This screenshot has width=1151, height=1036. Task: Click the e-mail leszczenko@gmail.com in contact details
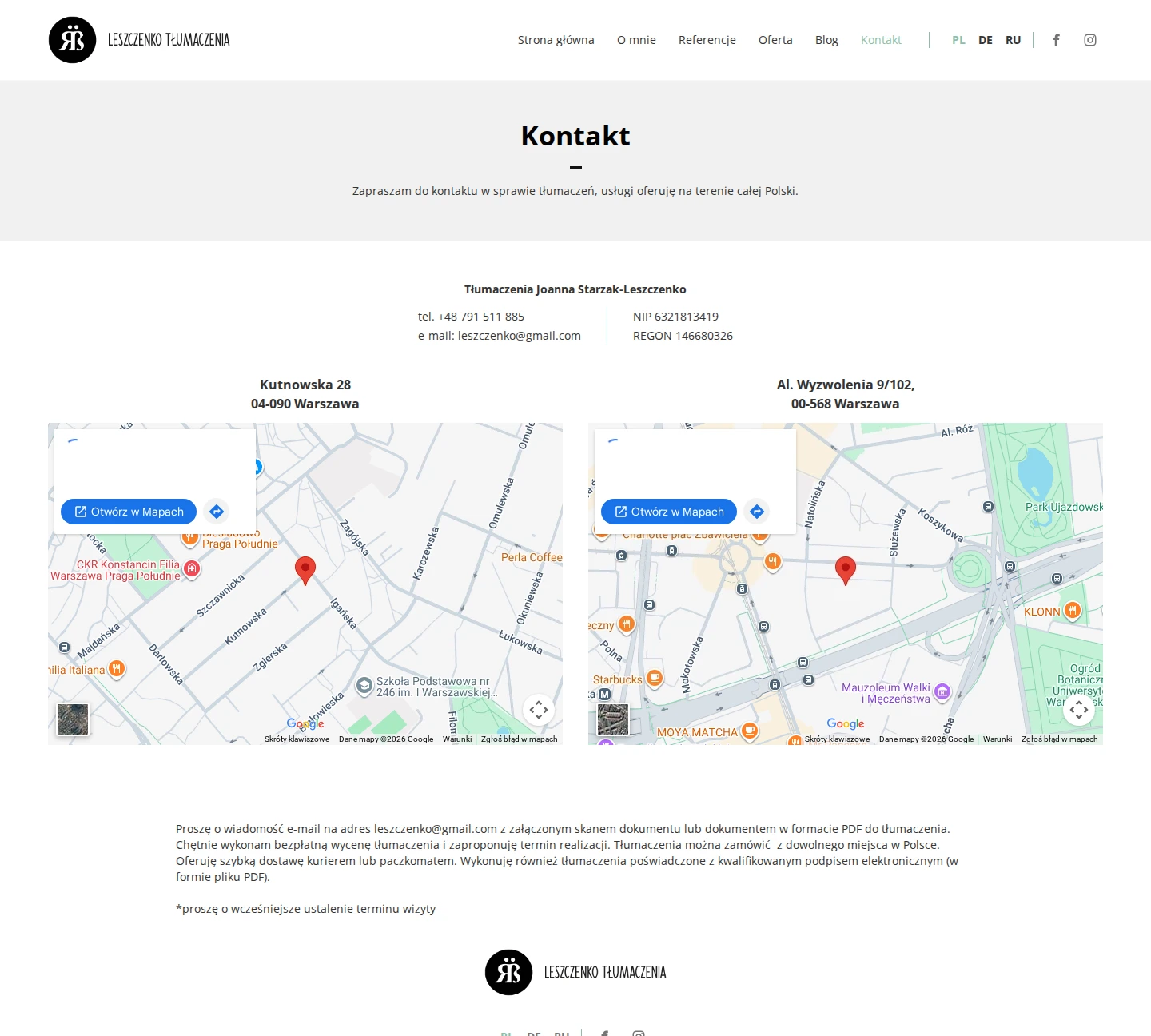point(520,336)
